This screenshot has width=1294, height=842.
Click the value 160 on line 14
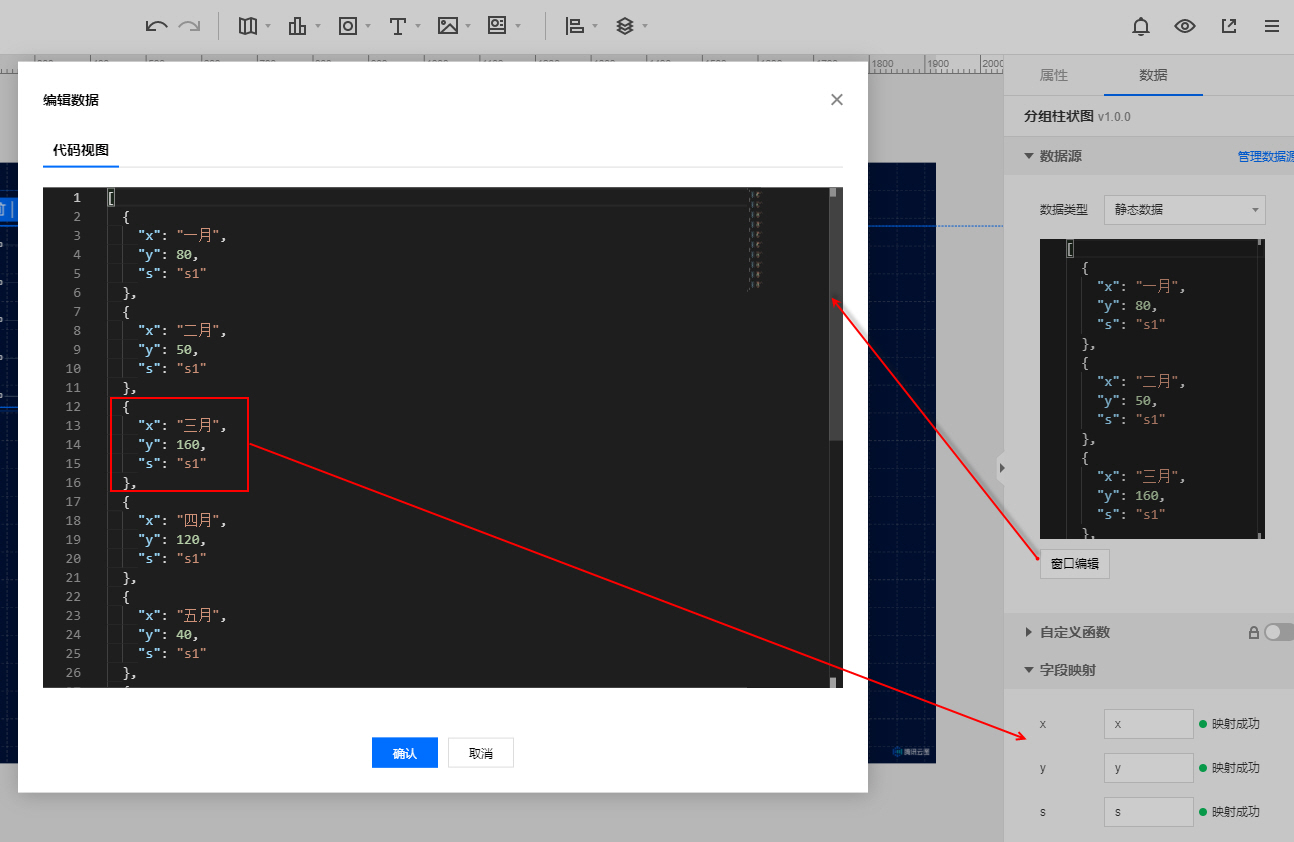click(188, 444)
